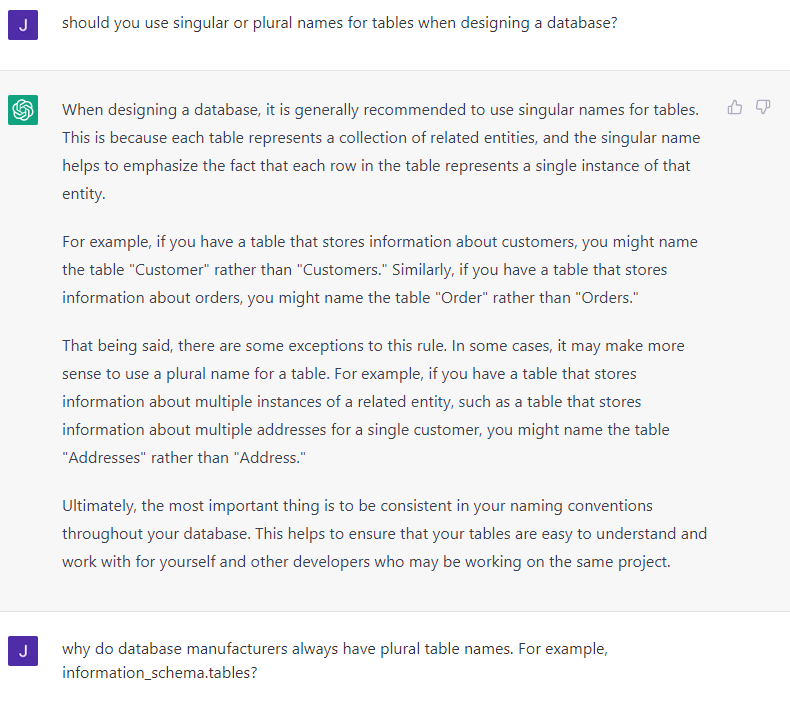Click the green ChatGPT logo avatar
Screen dimensions: 790x717
23,110
